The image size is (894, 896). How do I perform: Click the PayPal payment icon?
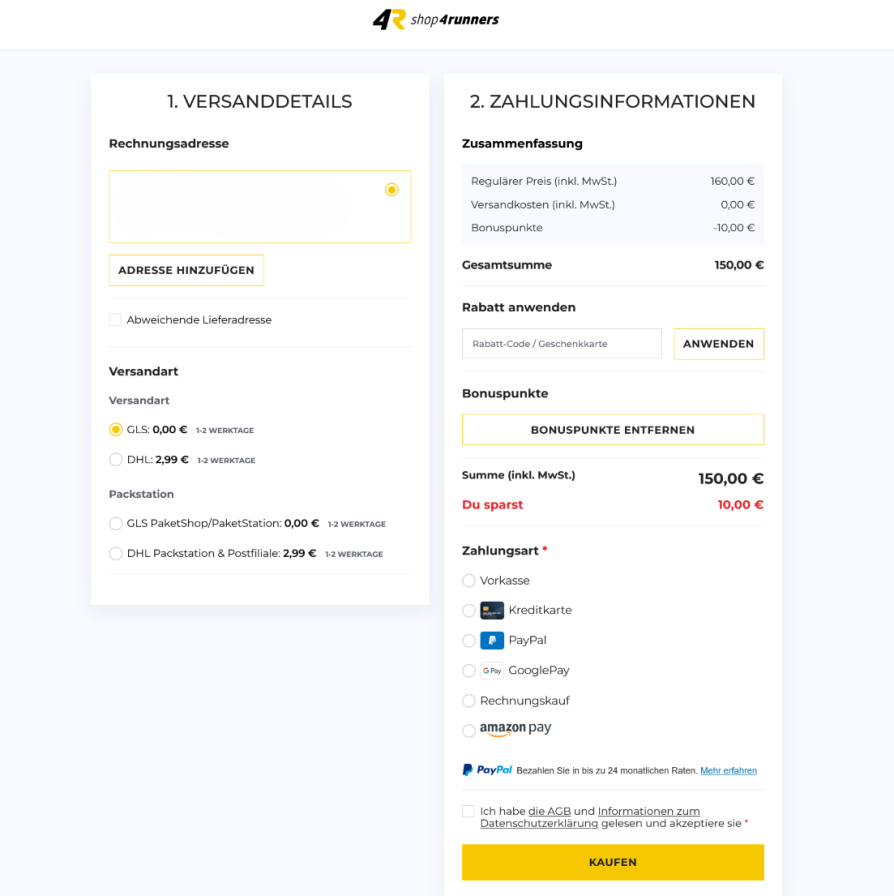point(492,641)
